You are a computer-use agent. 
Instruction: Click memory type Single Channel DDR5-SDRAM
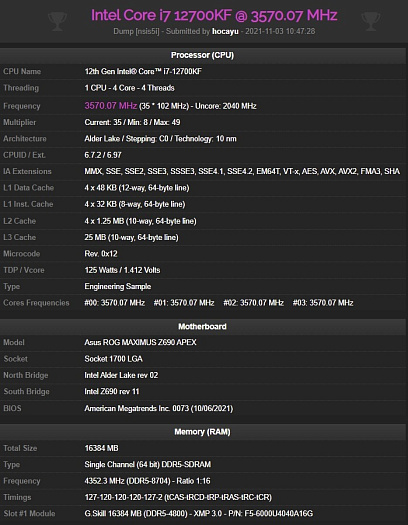[x=148, y=465]
